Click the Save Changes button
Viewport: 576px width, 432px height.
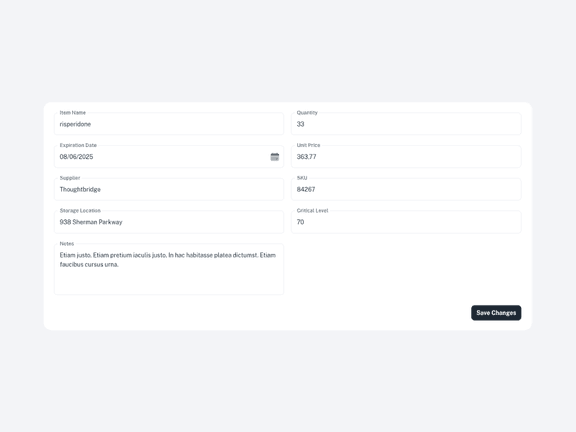click(496, 313)
